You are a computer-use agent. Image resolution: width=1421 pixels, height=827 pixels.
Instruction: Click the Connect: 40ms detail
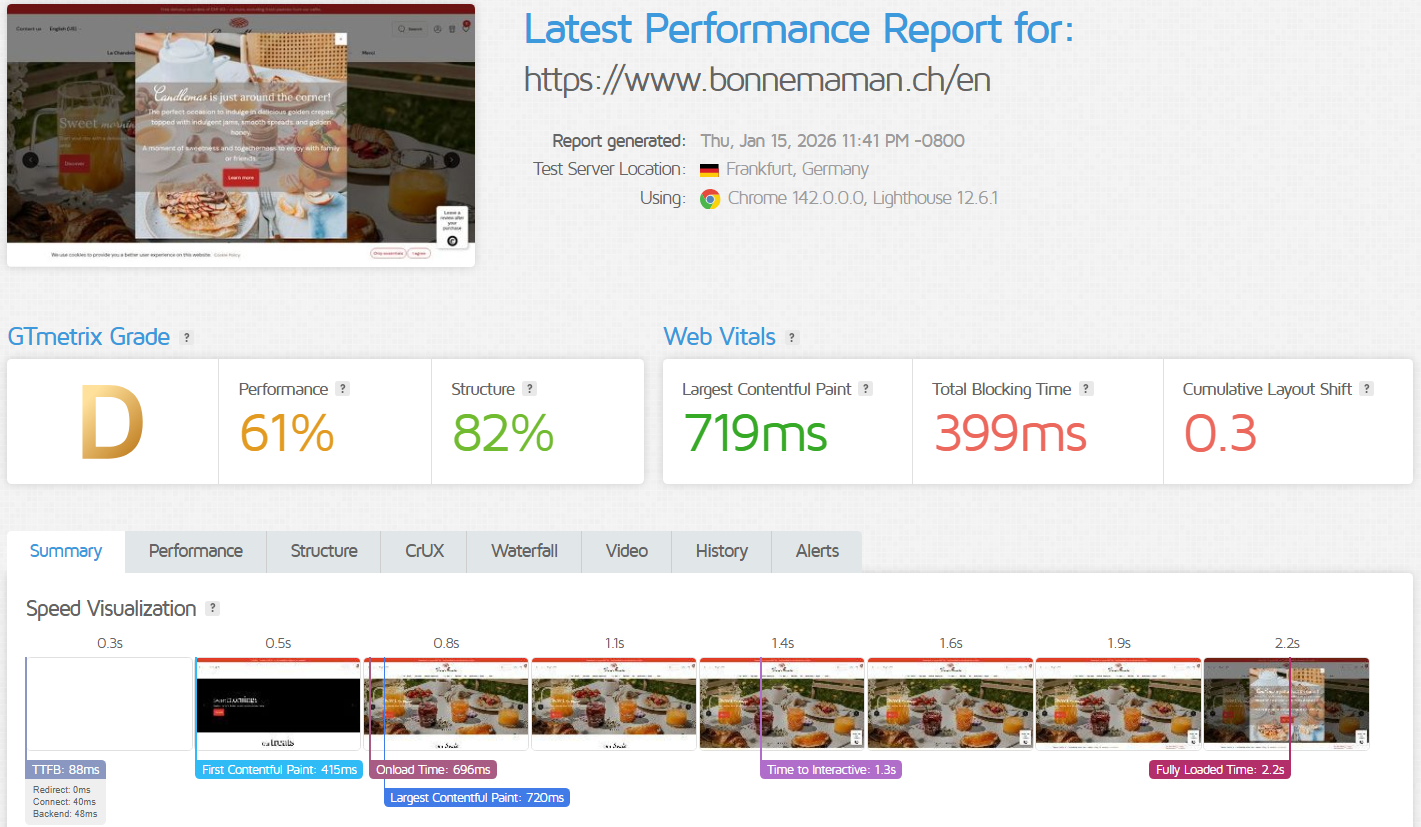click(65, 802)
